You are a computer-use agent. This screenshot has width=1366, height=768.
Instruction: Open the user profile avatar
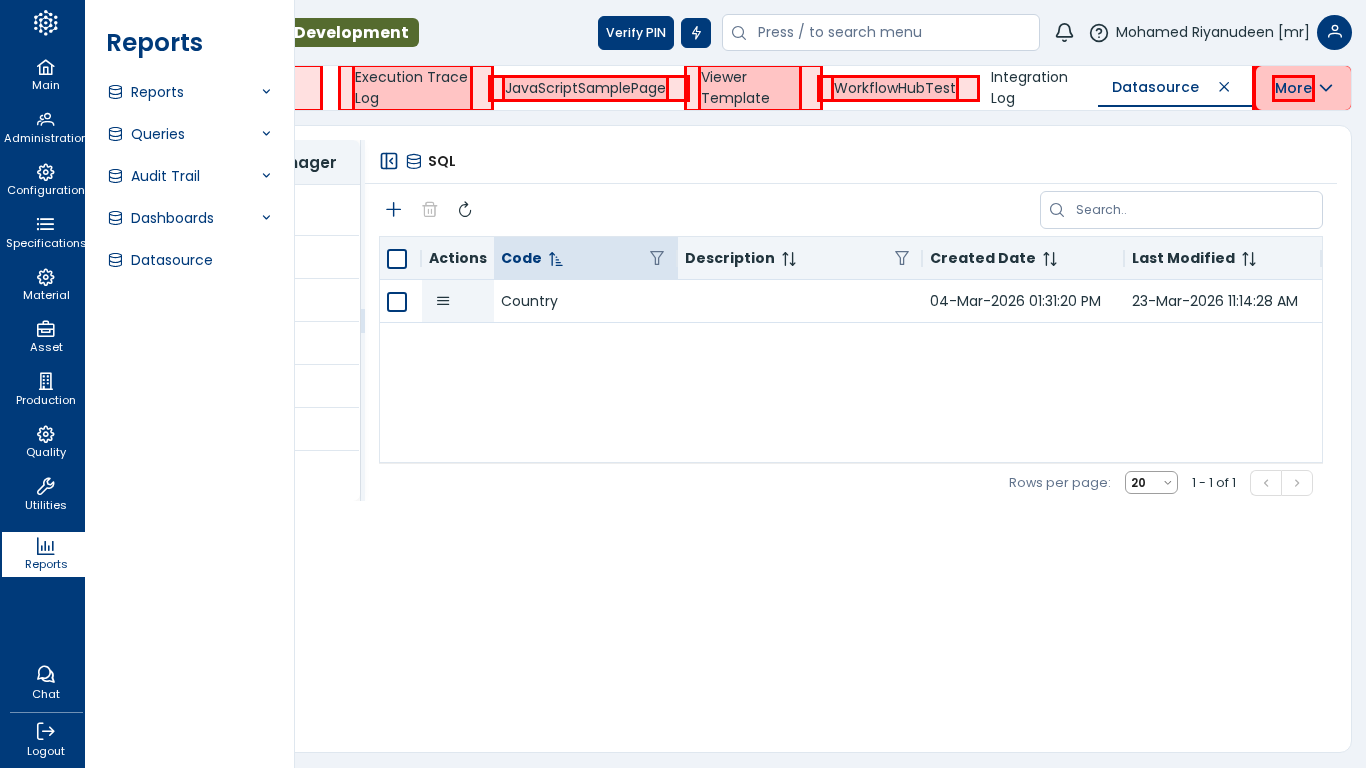pos(1334,32)
